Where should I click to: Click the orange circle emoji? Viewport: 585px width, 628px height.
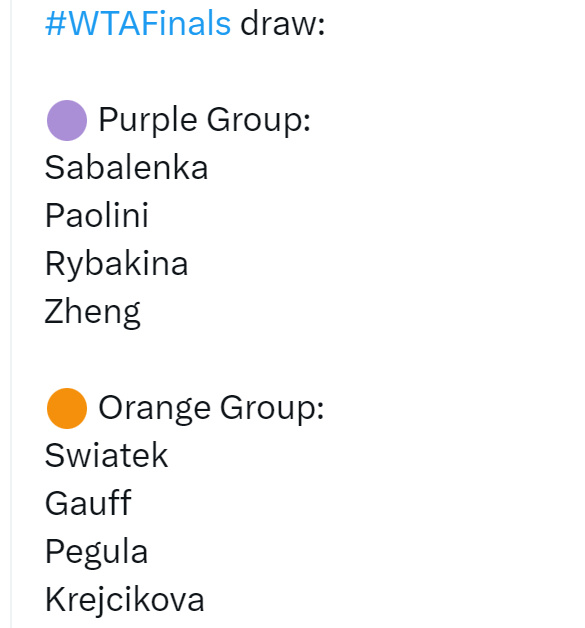click(x=67, y=408)
